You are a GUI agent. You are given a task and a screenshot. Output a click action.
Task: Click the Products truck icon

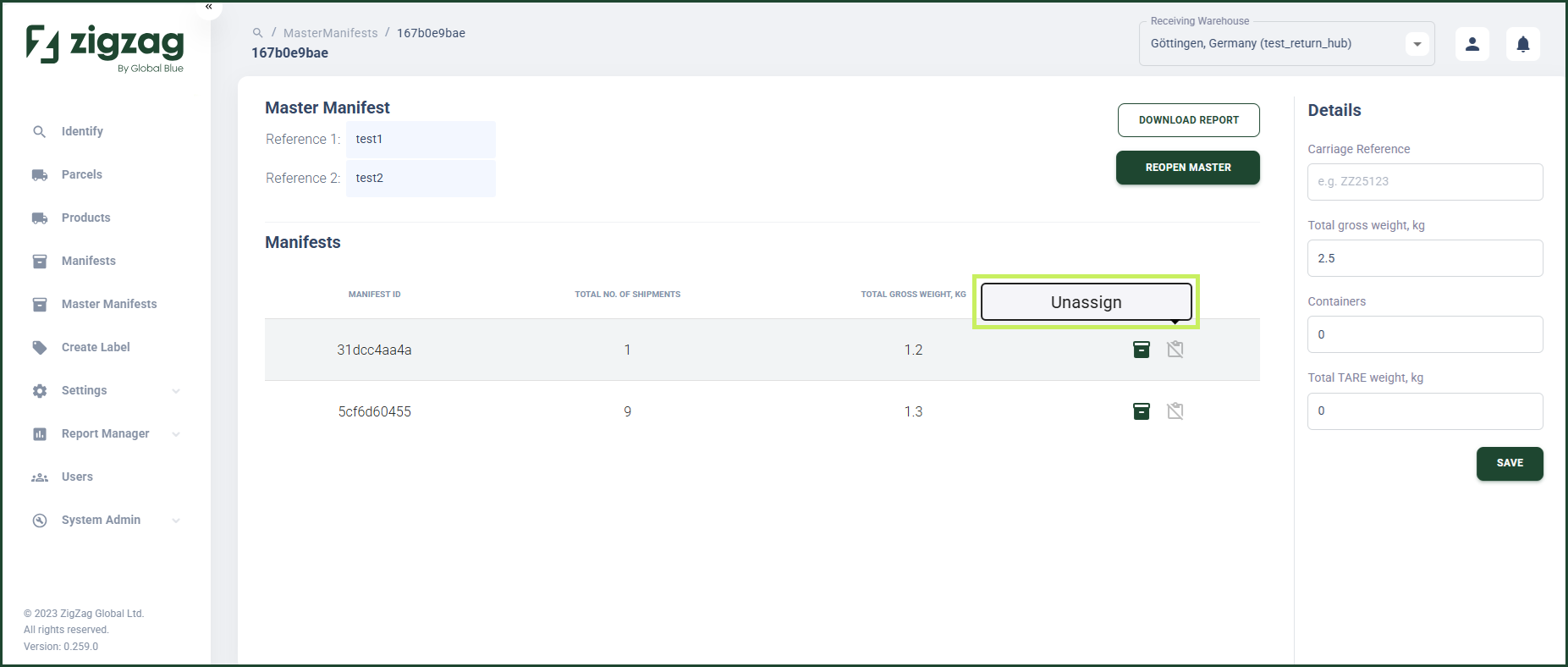40,218
